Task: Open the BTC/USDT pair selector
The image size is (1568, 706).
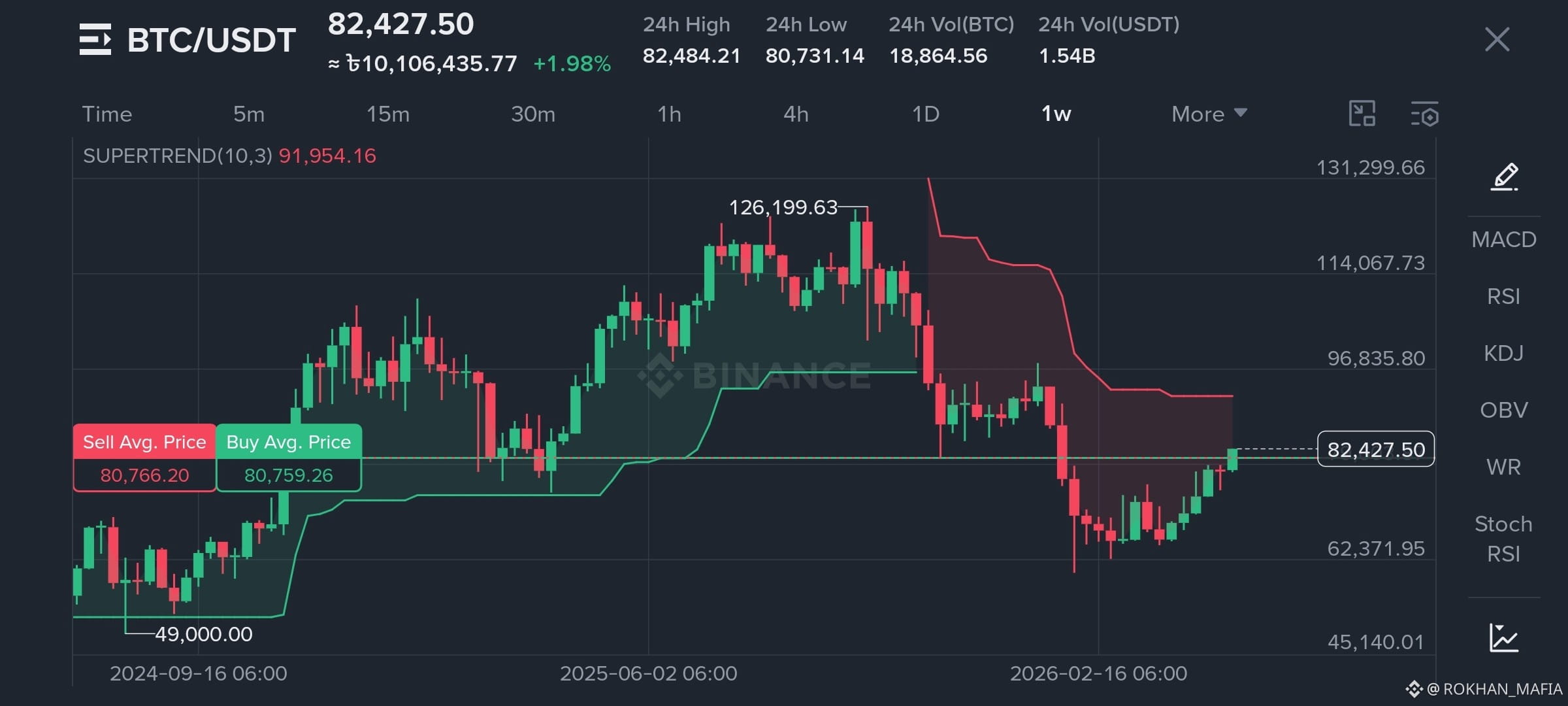Action: pos(212,40)
